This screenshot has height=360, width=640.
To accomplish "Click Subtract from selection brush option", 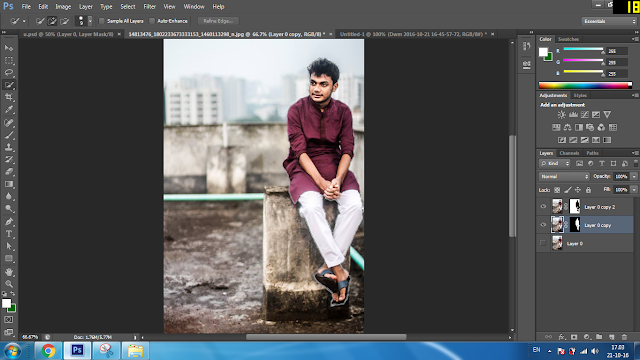I will (x=64, y=21).
